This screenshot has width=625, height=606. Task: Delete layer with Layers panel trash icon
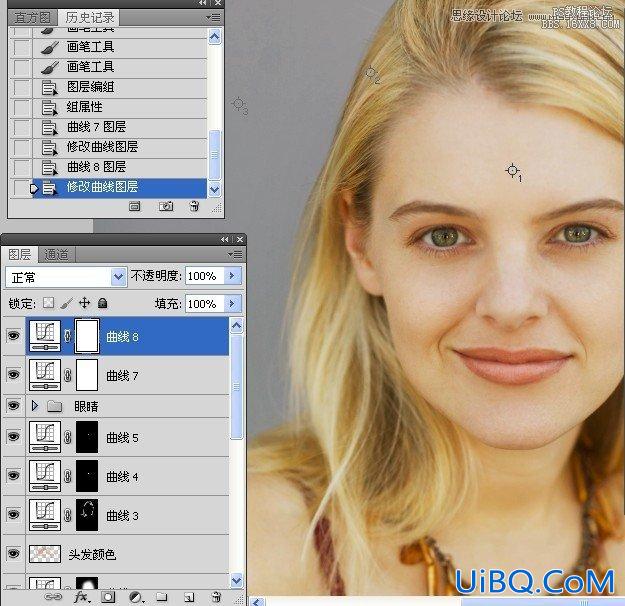click(216, 597)
